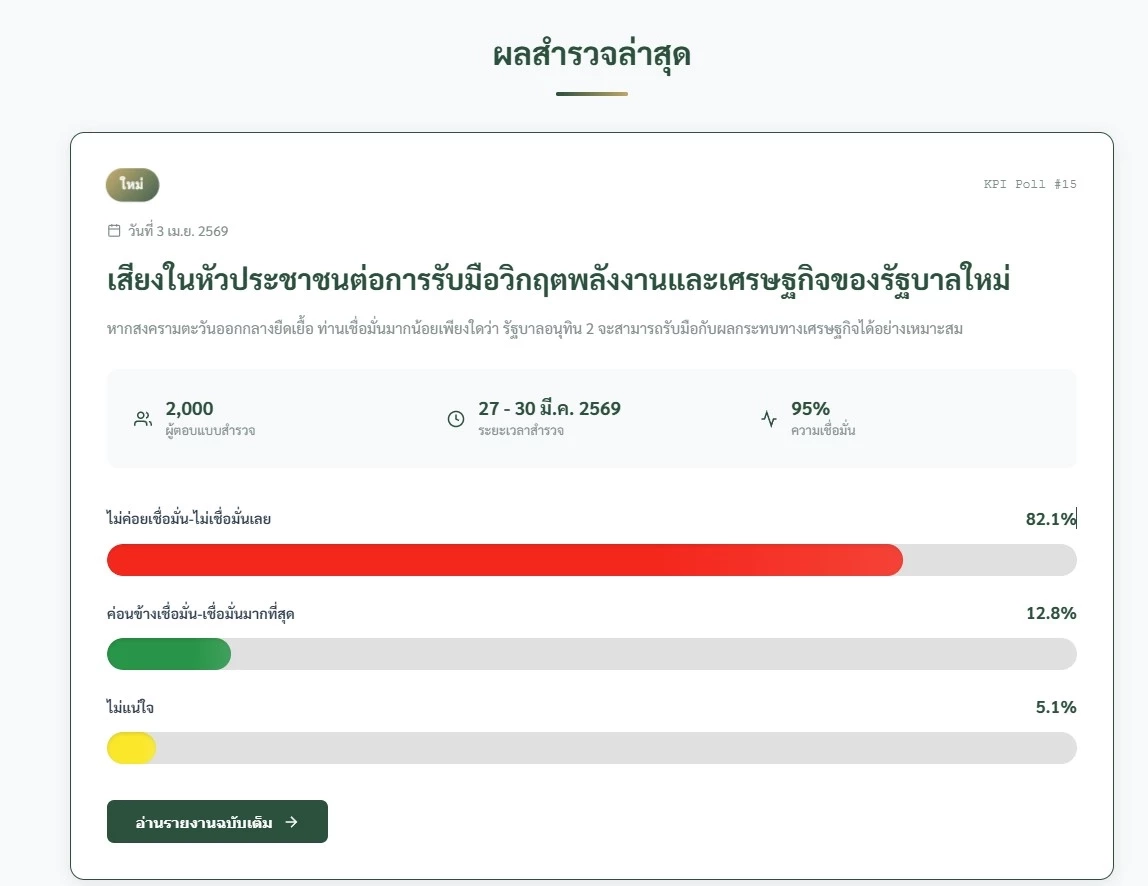Click the "95%" confidence statistic

coord(809,408)
